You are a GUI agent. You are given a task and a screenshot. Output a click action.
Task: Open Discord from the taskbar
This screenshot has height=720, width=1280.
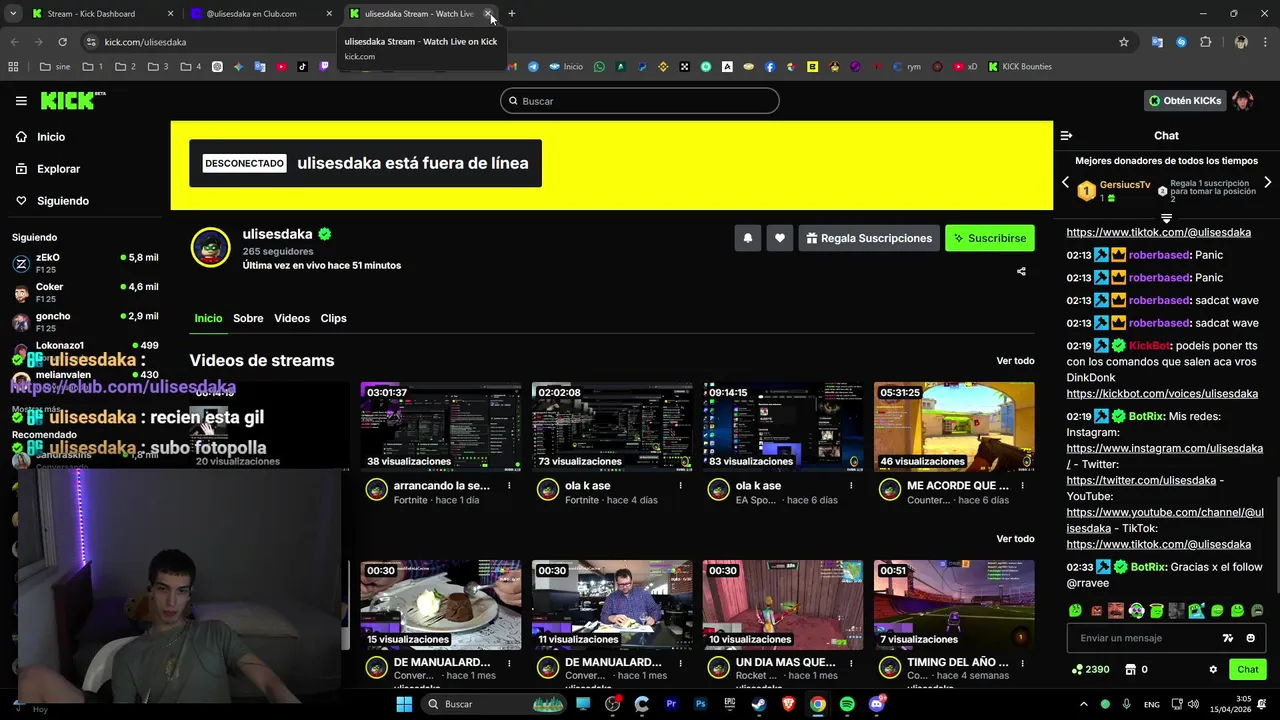point(877,704)
